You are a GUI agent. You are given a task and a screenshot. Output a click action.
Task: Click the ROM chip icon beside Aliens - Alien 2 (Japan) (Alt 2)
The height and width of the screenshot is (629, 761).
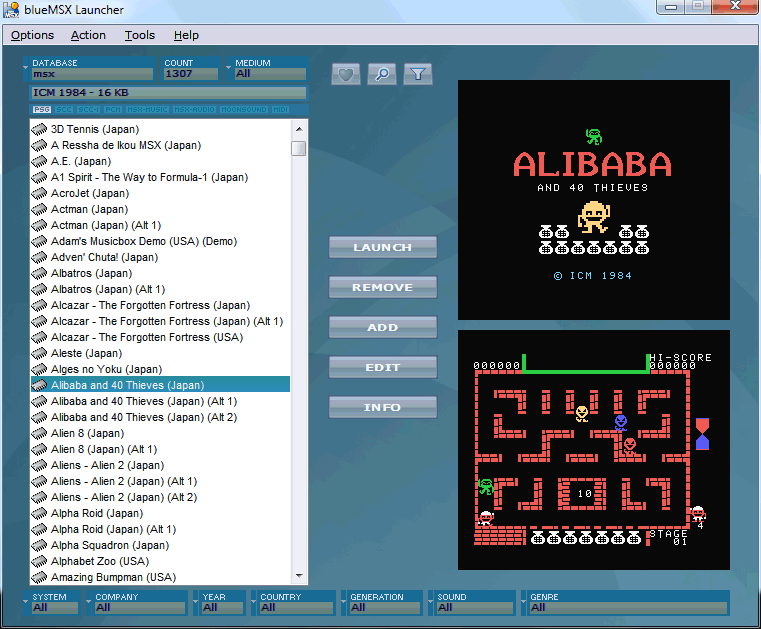39,497
